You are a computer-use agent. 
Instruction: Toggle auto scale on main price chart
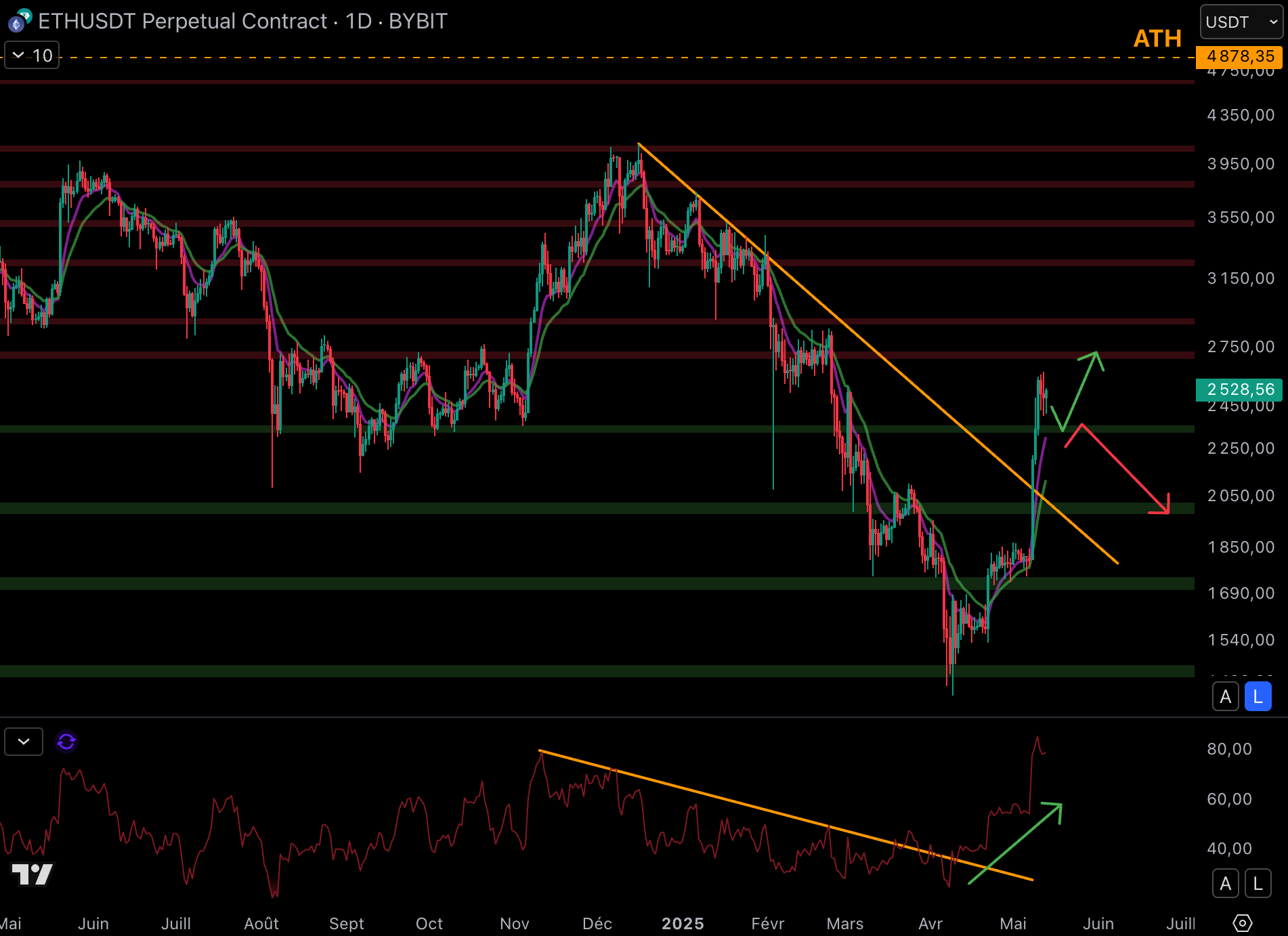tap(1225, 696)
